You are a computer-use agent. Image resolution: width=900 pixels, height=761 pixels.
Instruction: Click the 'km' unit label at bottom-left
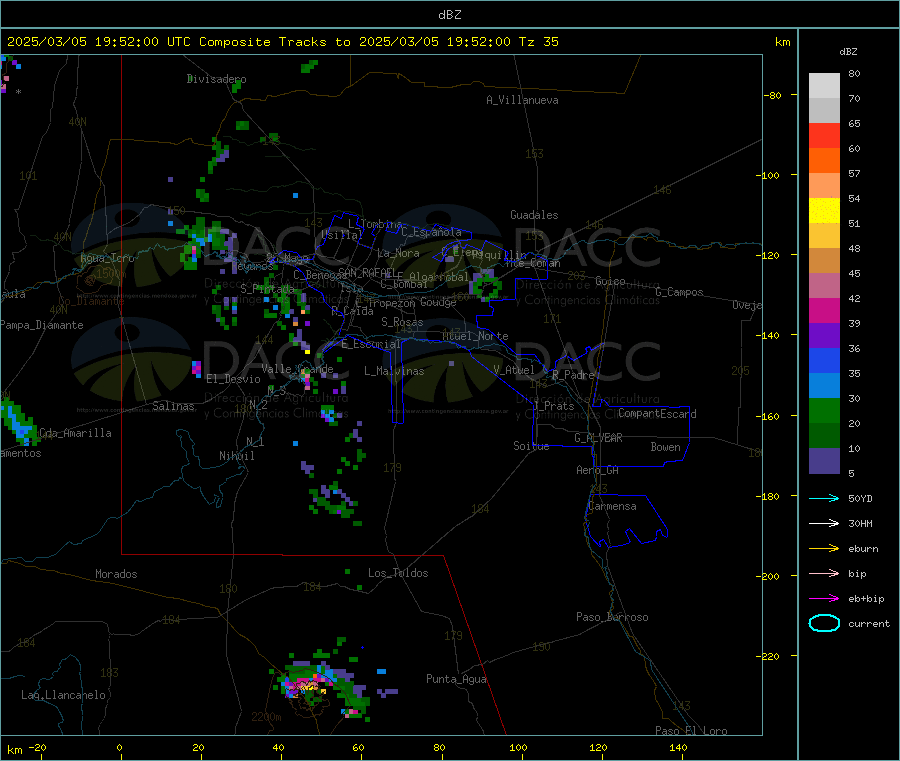click(14, 750)
